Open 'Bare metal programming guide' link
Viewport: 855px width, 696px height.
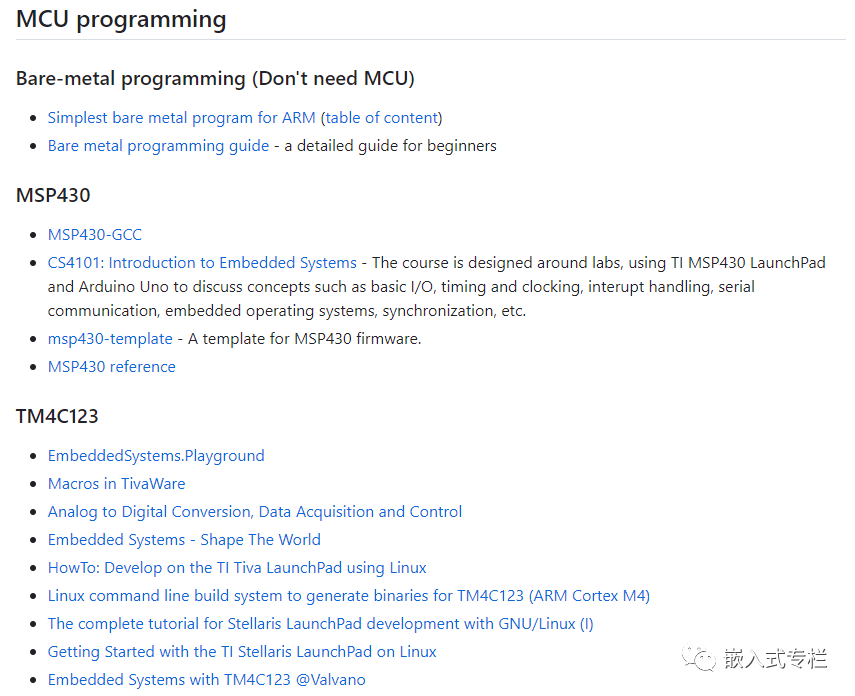158,146
